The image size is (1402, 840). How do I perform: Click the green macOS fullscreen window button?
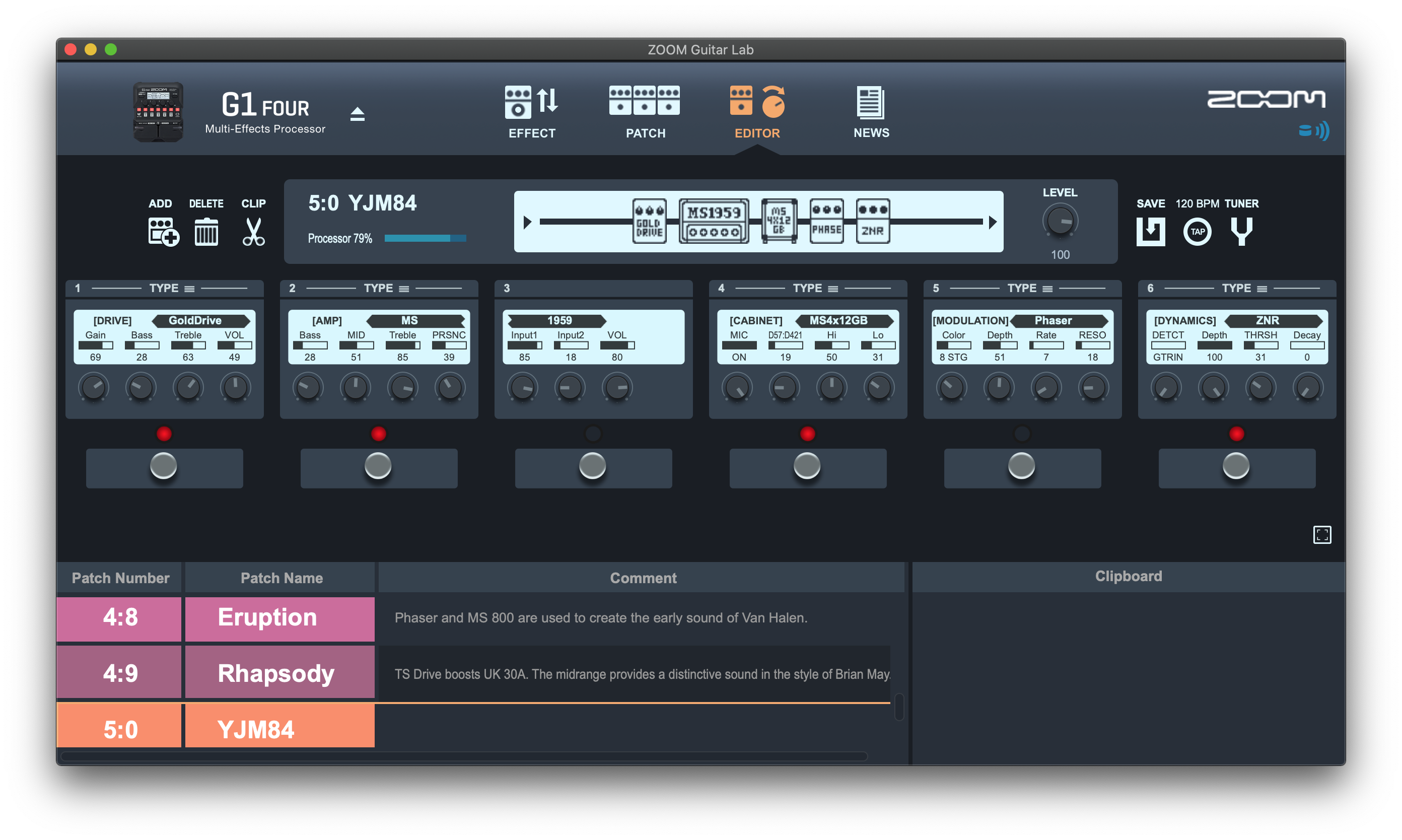[111, 50]
